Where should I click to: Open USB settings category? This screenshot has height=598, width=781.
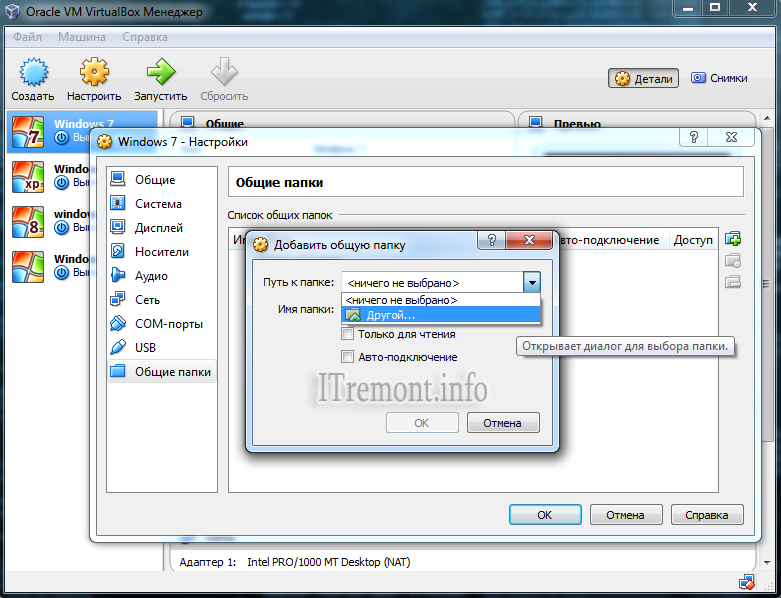[162, 348]
